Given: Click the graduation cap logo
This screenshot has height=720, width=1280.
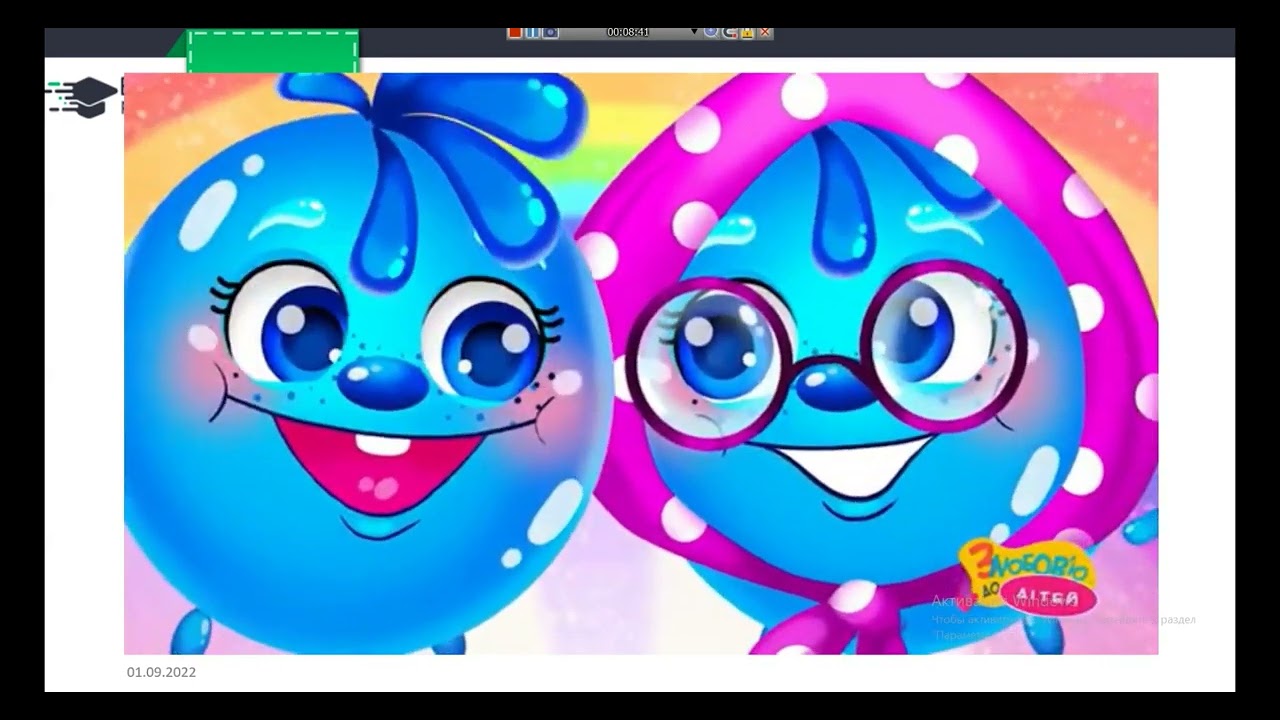Looking at the screenshot, I should pos(82,96).
